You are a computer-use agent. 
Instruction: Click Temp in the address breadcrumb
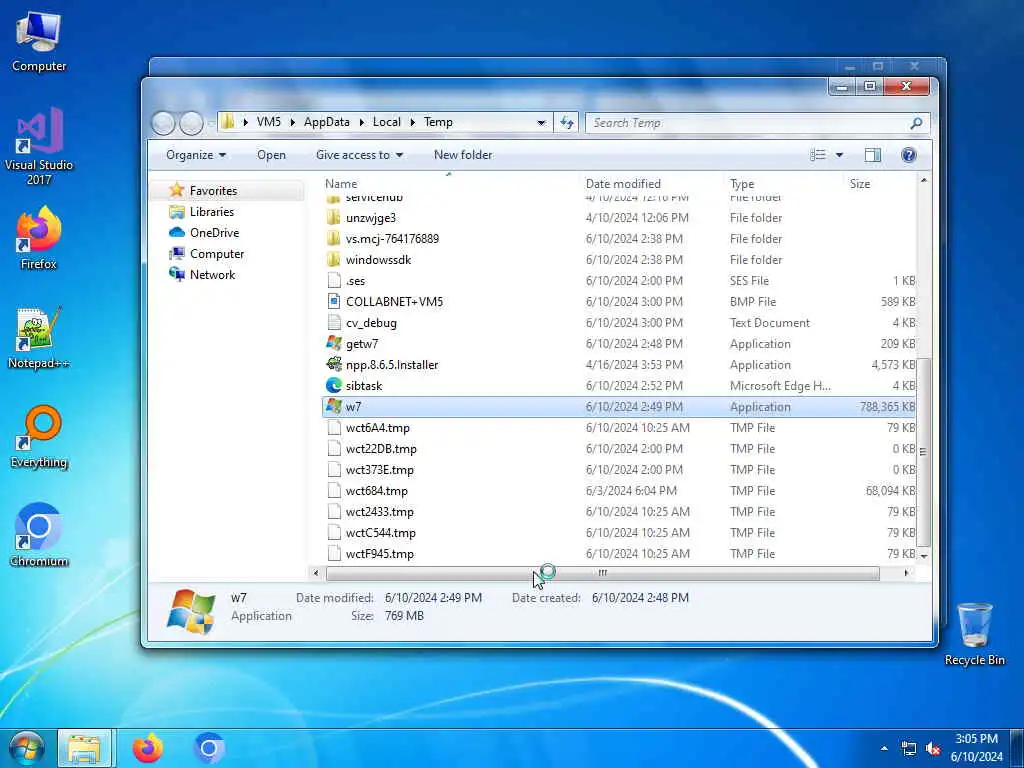438,122
